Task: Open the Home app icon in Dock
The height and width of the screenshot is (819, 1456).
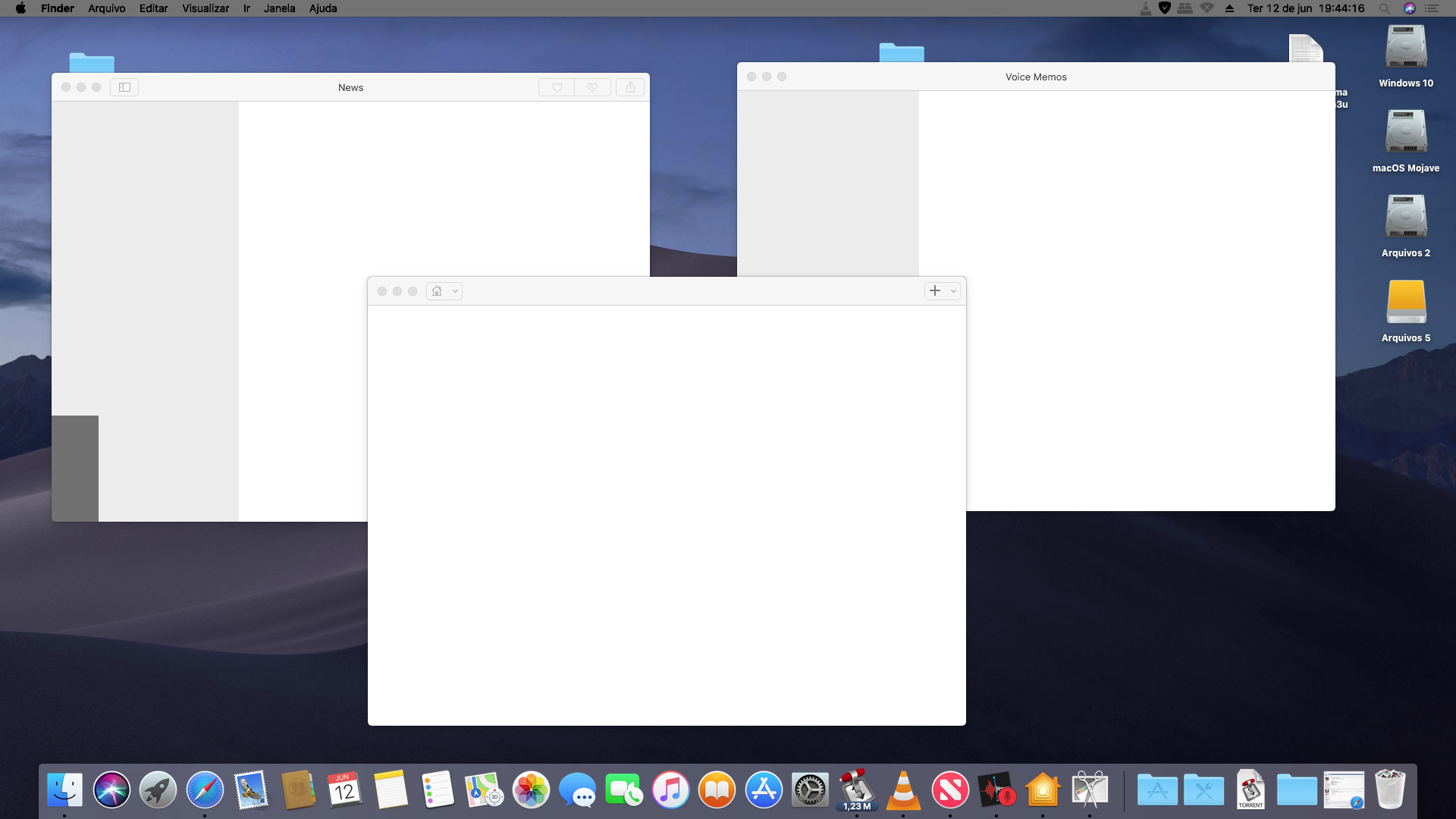Action: coord(1043,790)
